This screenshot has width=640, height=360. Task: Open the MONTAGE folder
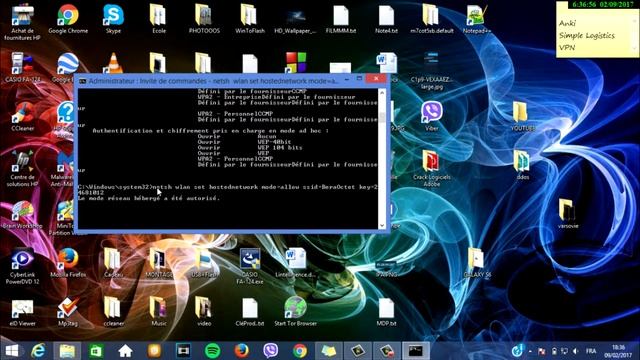[x=159, y=262]
